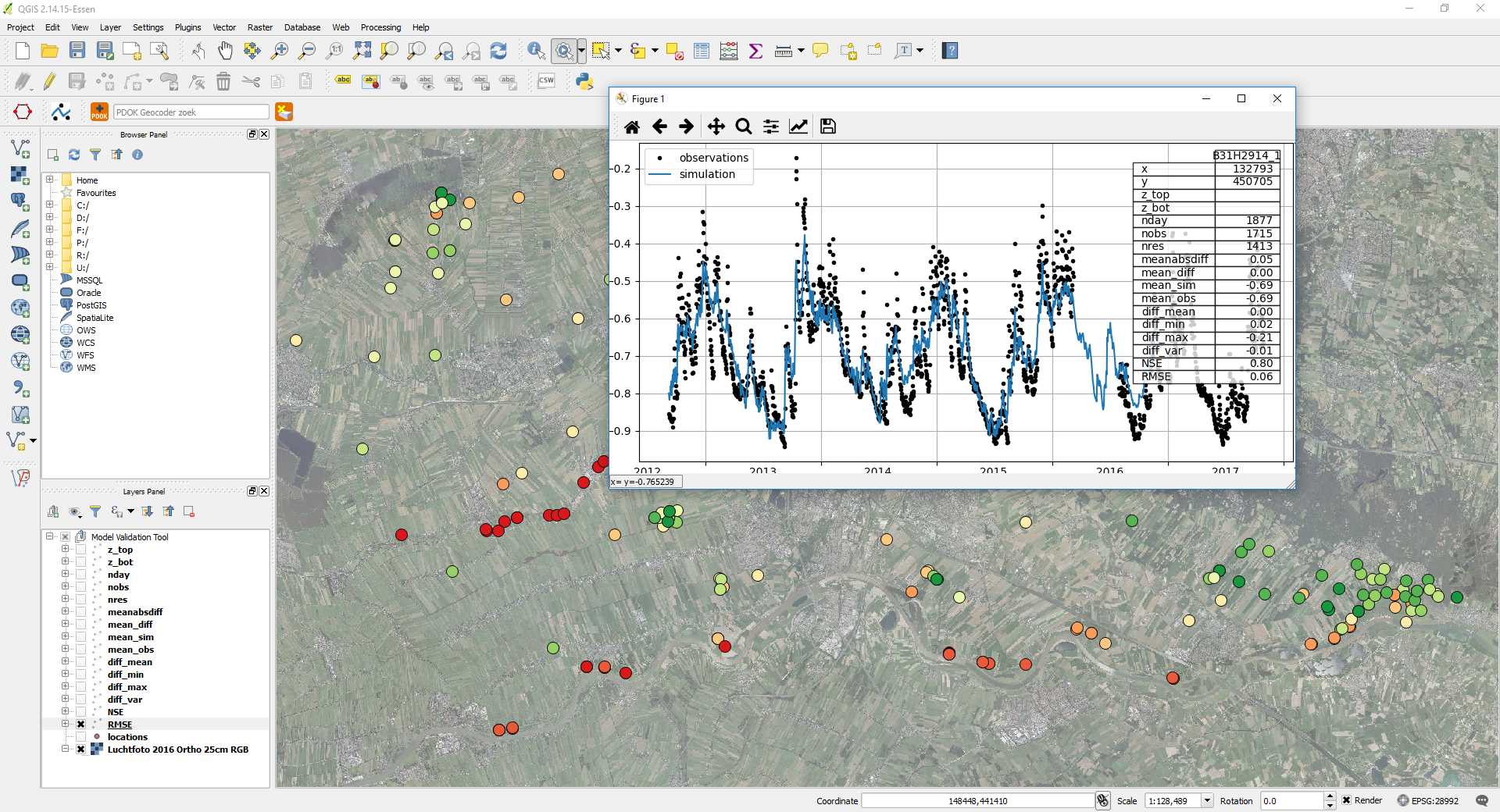Activate the figure zoom magnifier tool
The height and width of the screenshot is (812, 1500).
744,126
